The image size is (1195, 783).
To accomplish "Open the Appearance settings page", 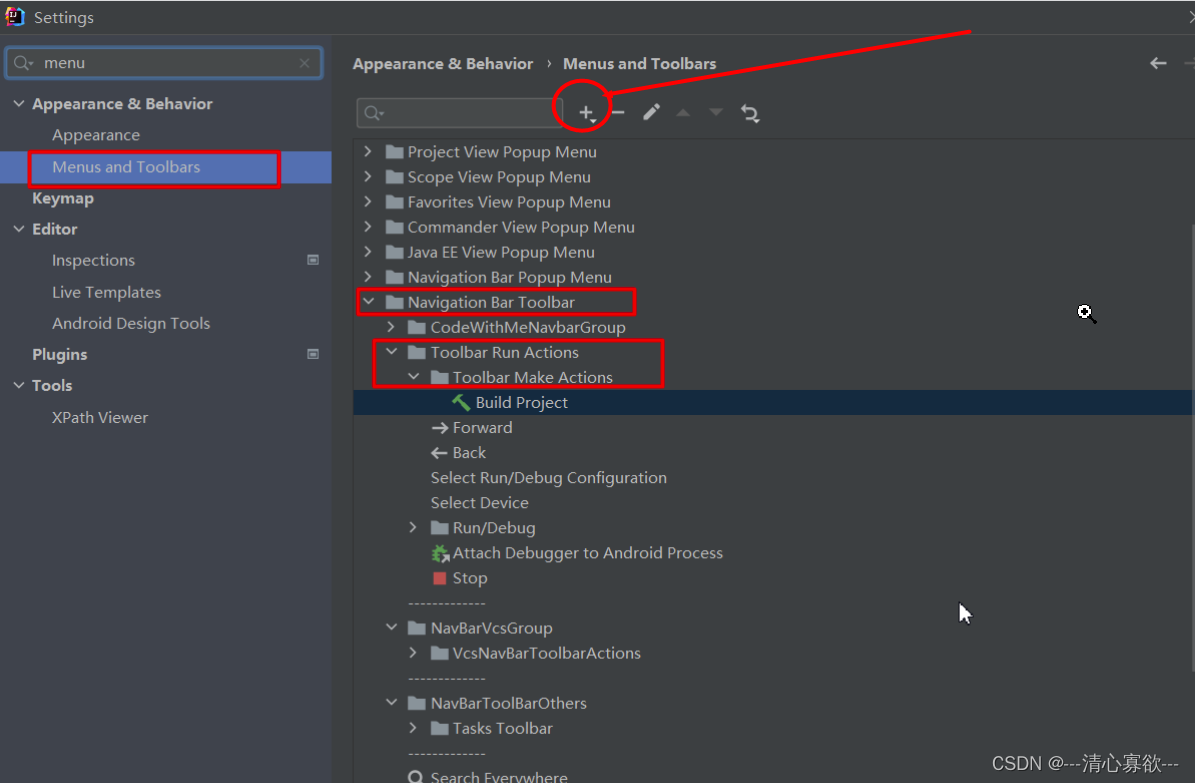I will click(96, 135).
